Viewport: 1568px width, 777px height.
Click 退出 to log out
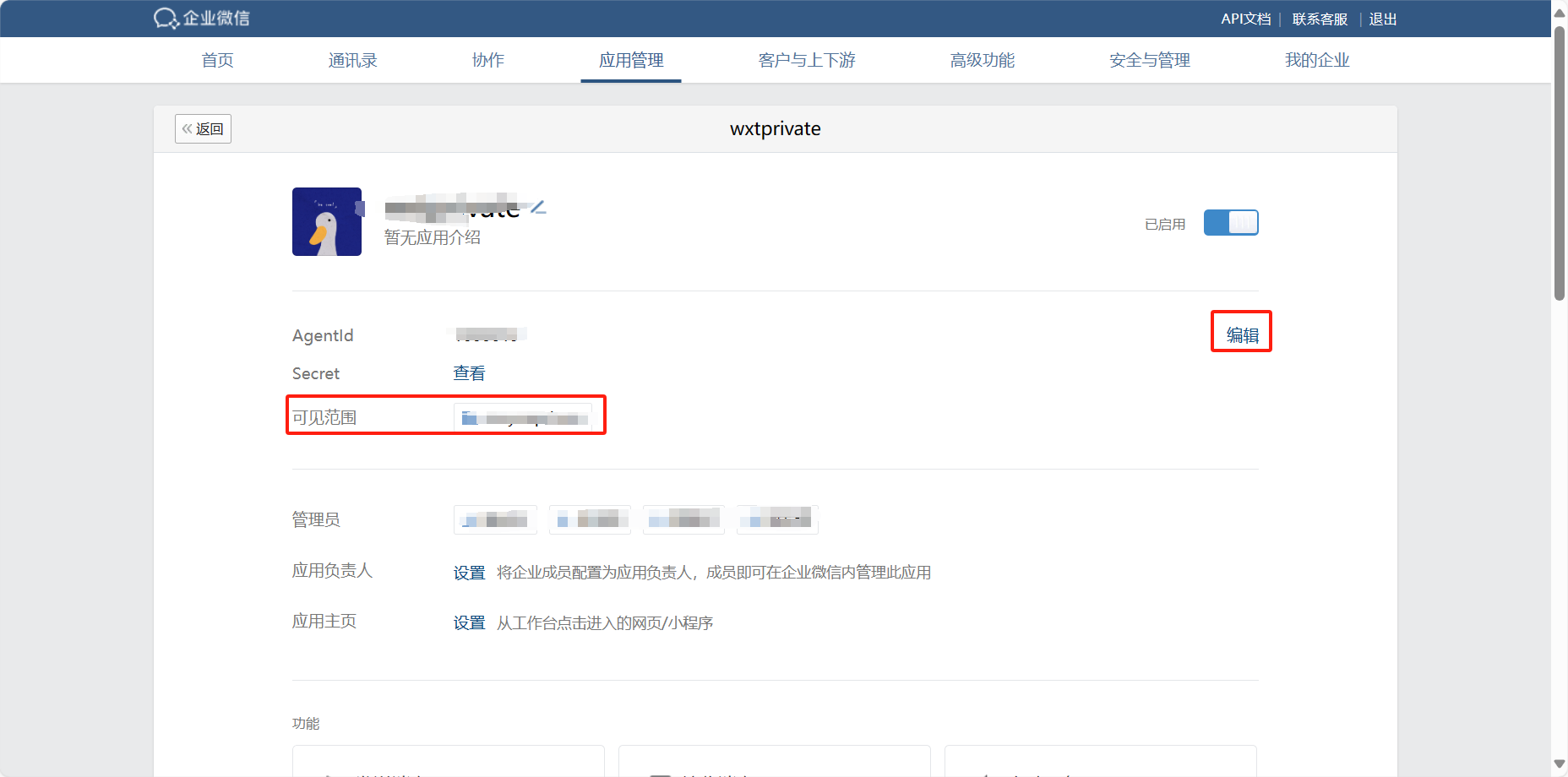pos(1383,19)
